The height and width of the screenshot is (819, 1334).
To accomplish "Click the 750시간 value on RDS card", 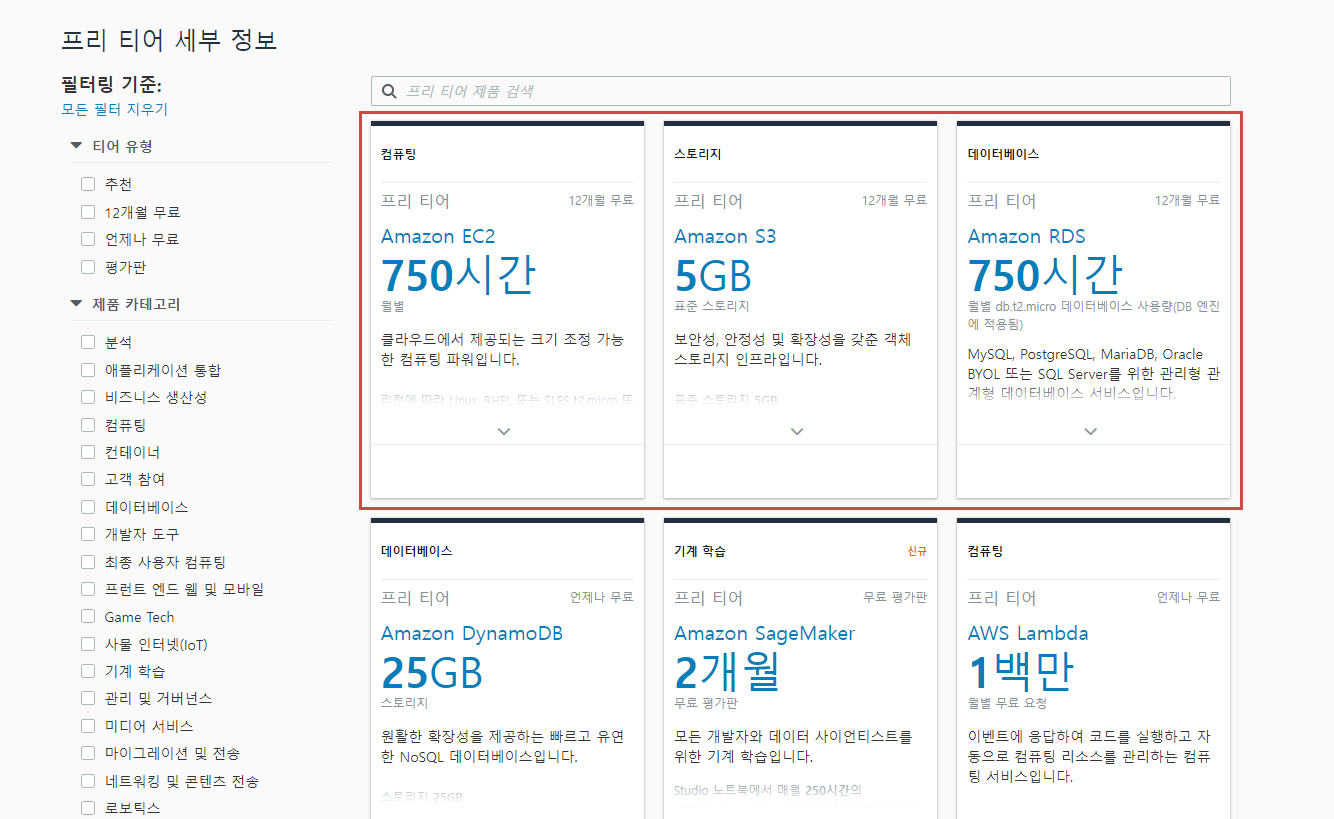I will click(1045, 275).
